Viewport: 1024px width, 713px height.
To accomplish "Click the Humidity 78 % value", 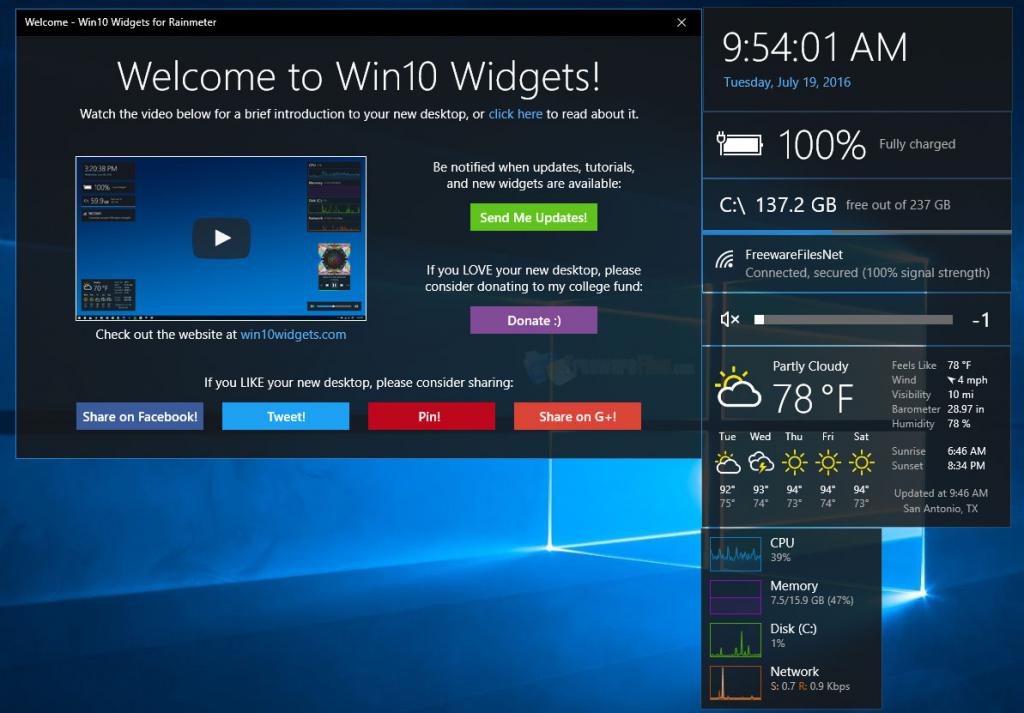I will tap(959, 424).
